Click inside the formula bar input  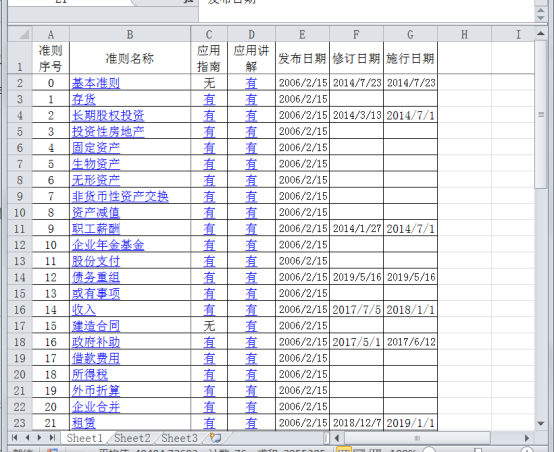[x=367, y=11]
